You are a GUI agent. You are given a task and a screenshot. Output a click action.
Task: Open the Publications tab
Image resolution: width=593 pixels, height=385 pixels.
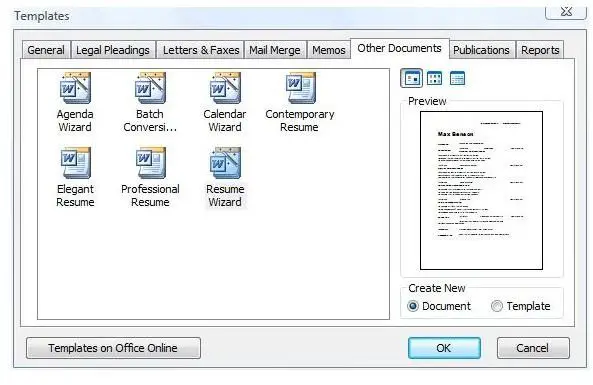coord(481,50)
